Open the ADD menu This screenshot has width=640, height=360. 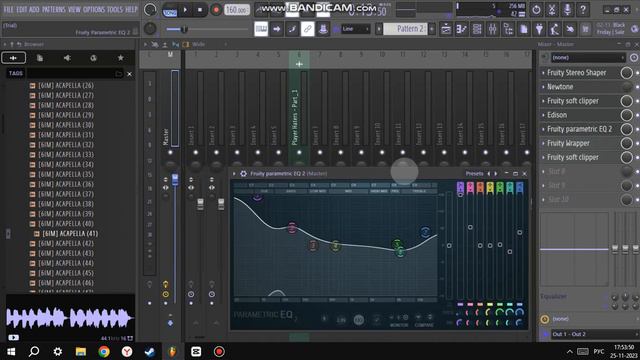(x=34, y=9)
